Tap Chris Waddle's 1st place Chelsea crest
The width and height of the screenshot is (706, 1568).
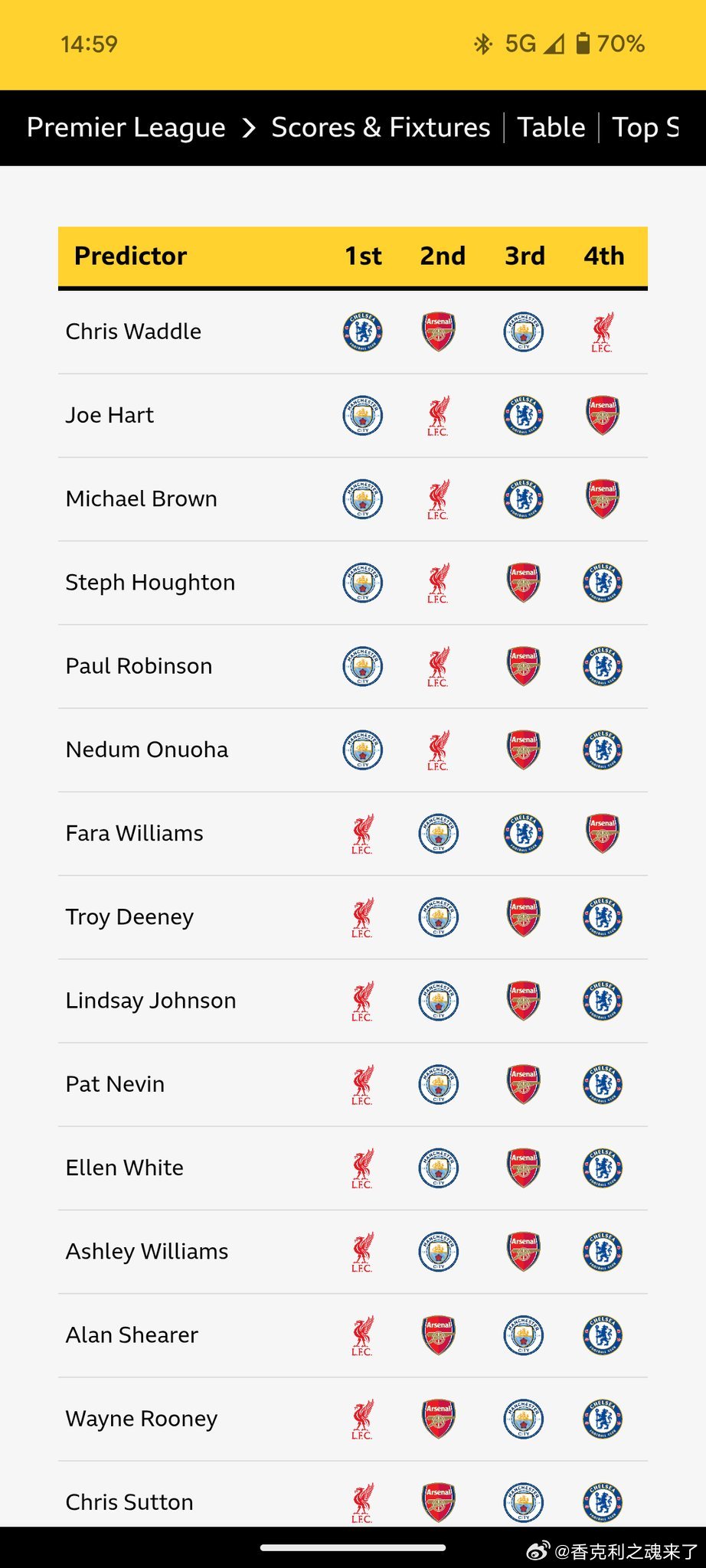click(363, 332)
